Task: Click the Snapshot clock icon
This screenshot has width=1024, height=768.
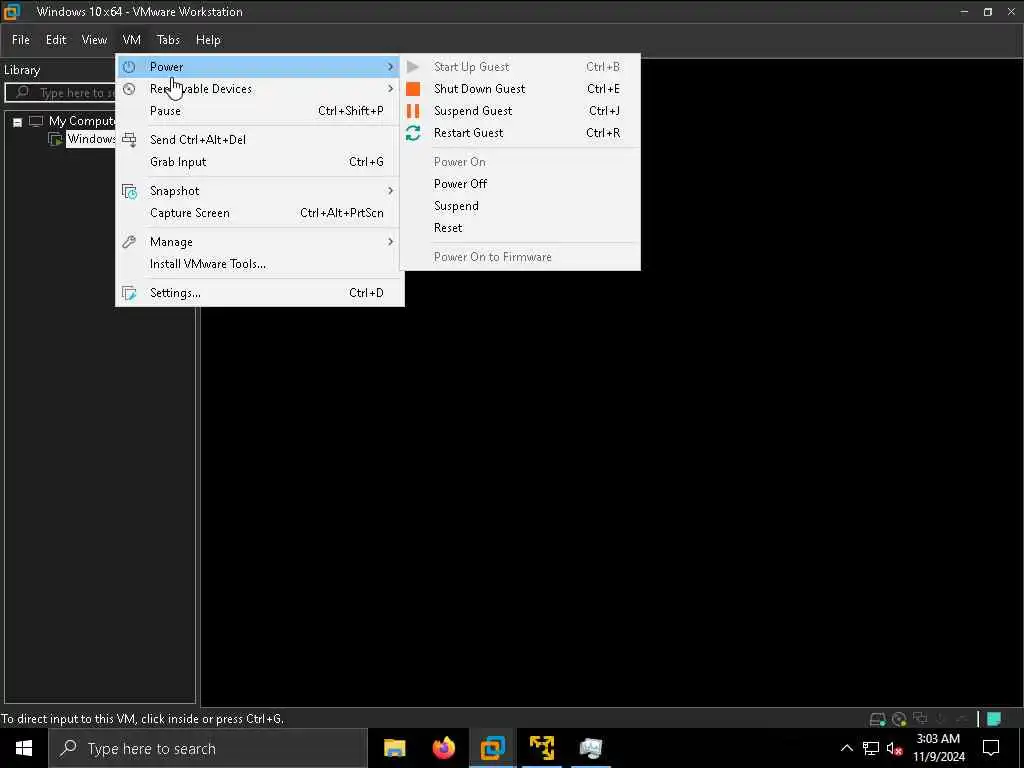Action: [129, 191]
